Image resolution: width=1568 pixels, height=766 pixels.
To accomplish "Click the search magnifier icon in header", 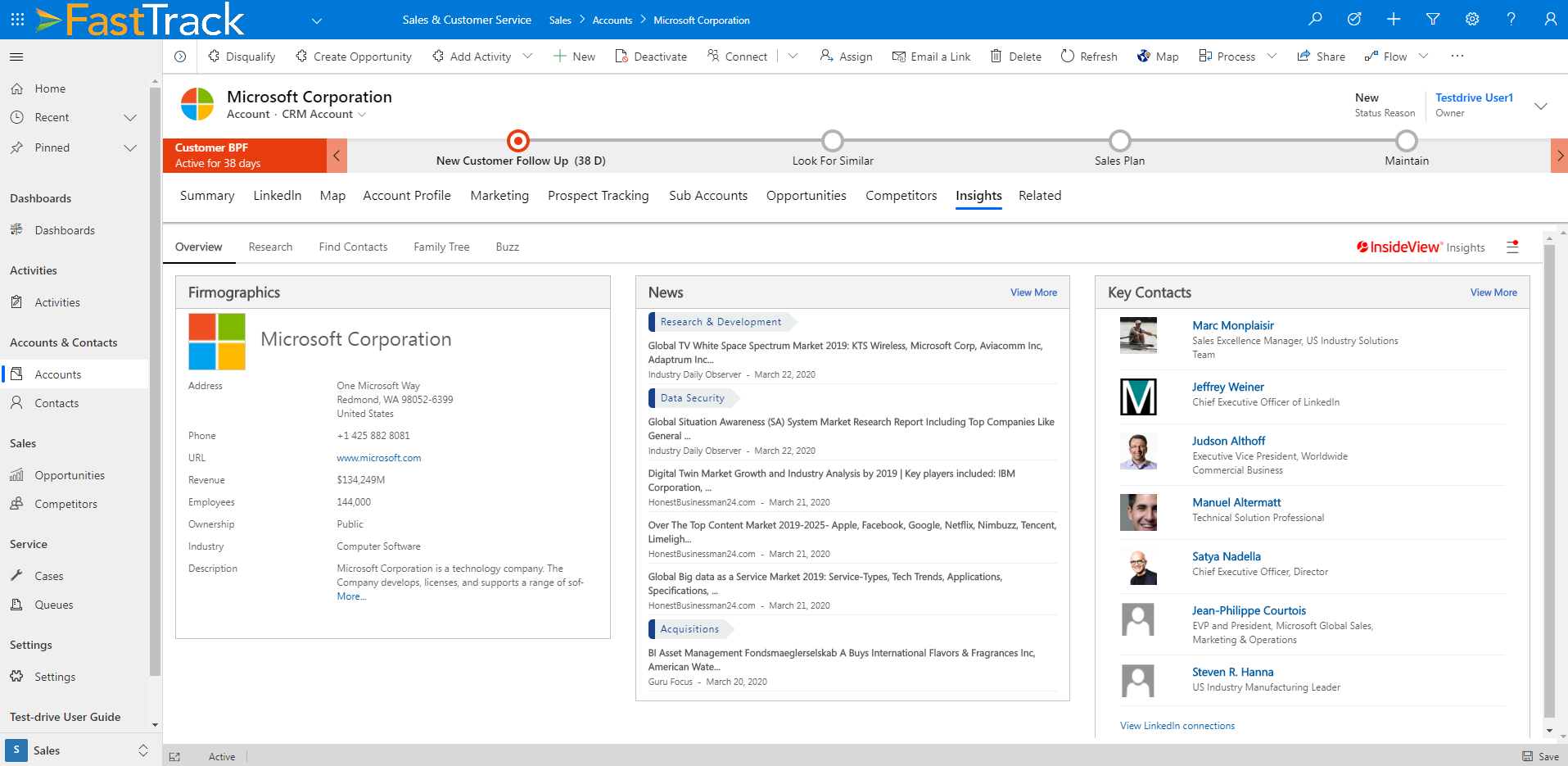I will [1315, 19].
